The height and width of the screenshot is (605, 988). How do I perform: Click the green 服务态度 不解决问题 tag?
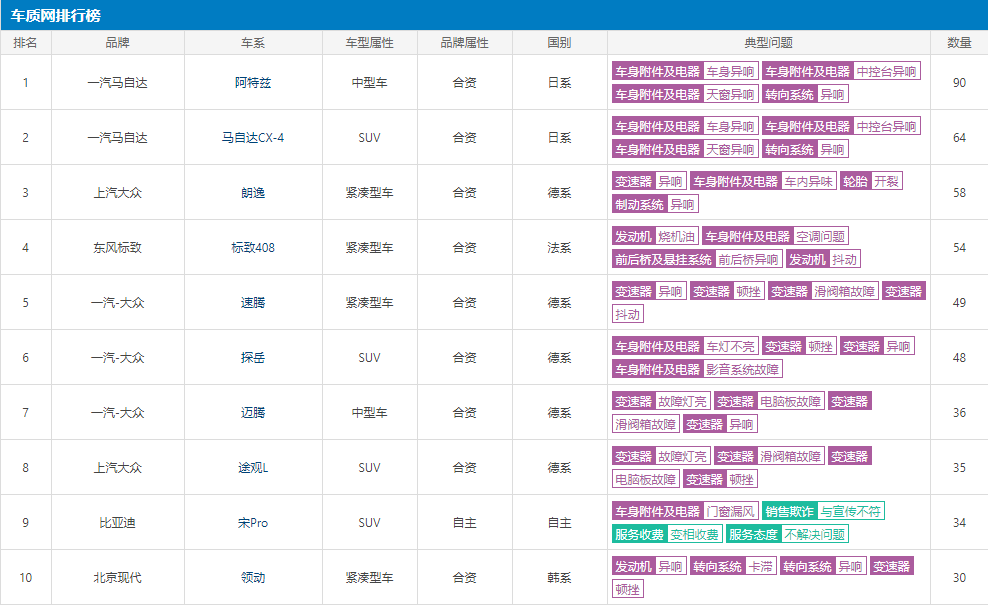[787, 534]
